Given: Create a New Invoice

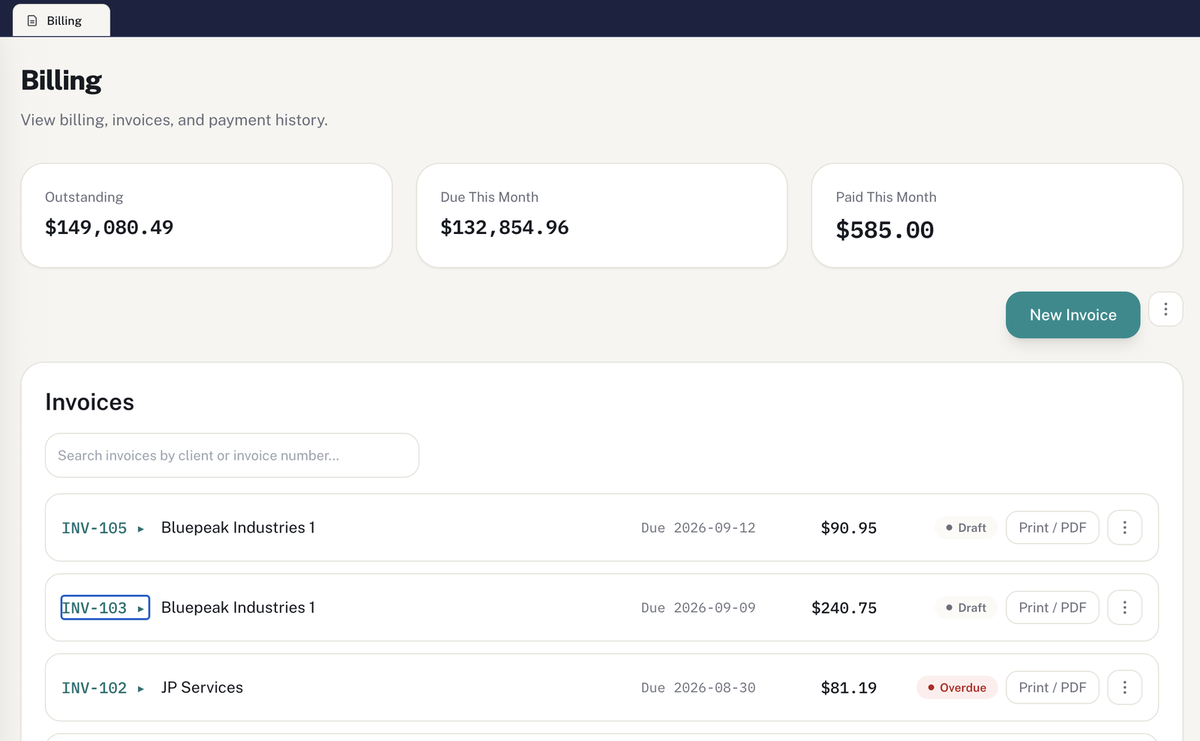Looking at the screenshot, I should tap(1072, 315).
